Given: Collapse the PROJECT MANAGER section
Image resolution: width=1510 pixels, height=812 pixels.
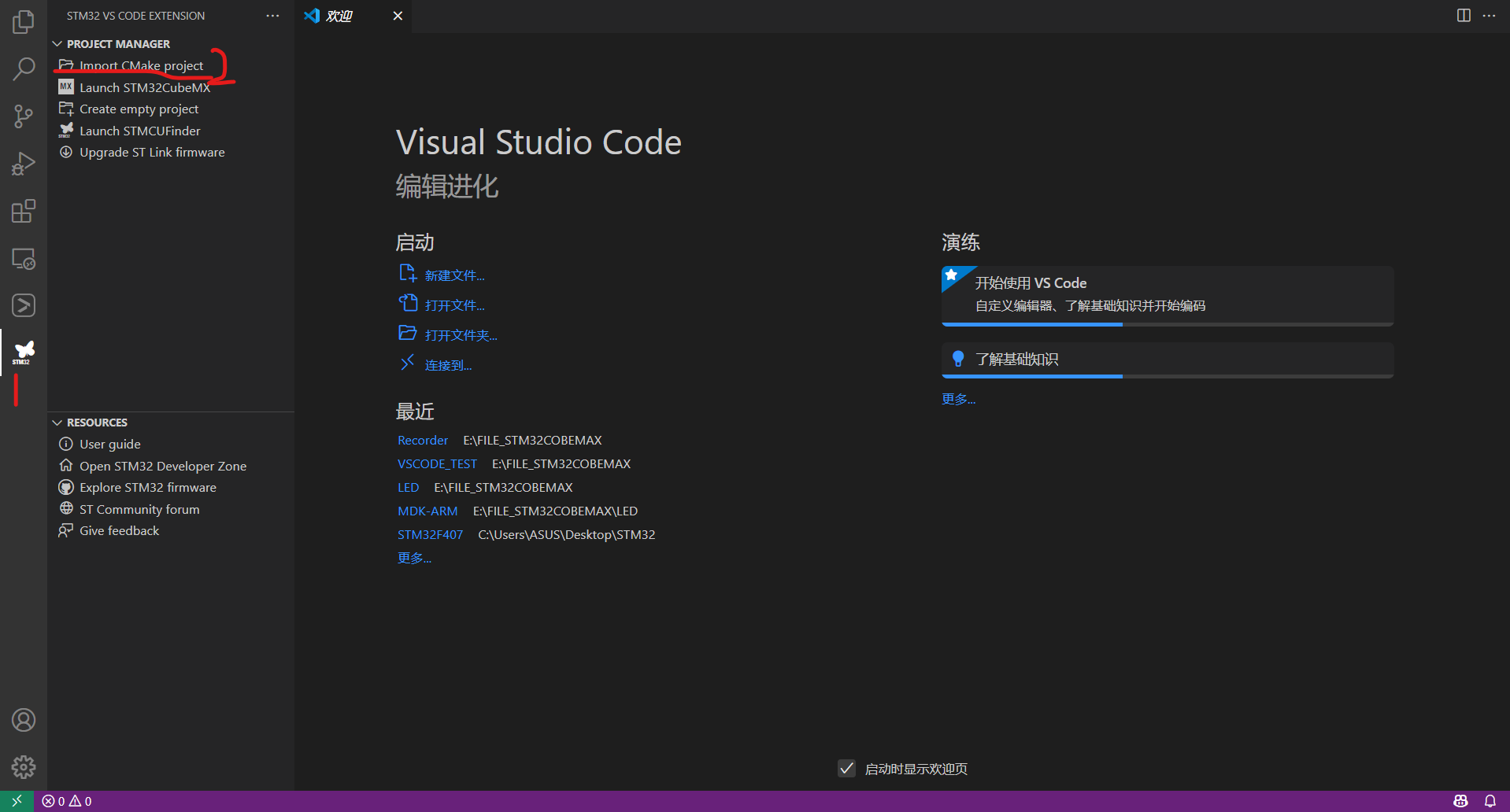Looking at the screenshot, I should [x=57, y=43].
